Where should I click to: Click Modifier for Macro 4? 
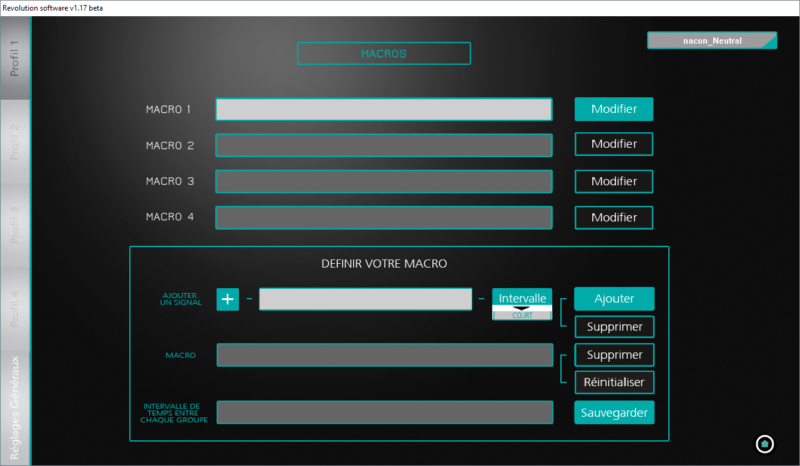point(614,217)
